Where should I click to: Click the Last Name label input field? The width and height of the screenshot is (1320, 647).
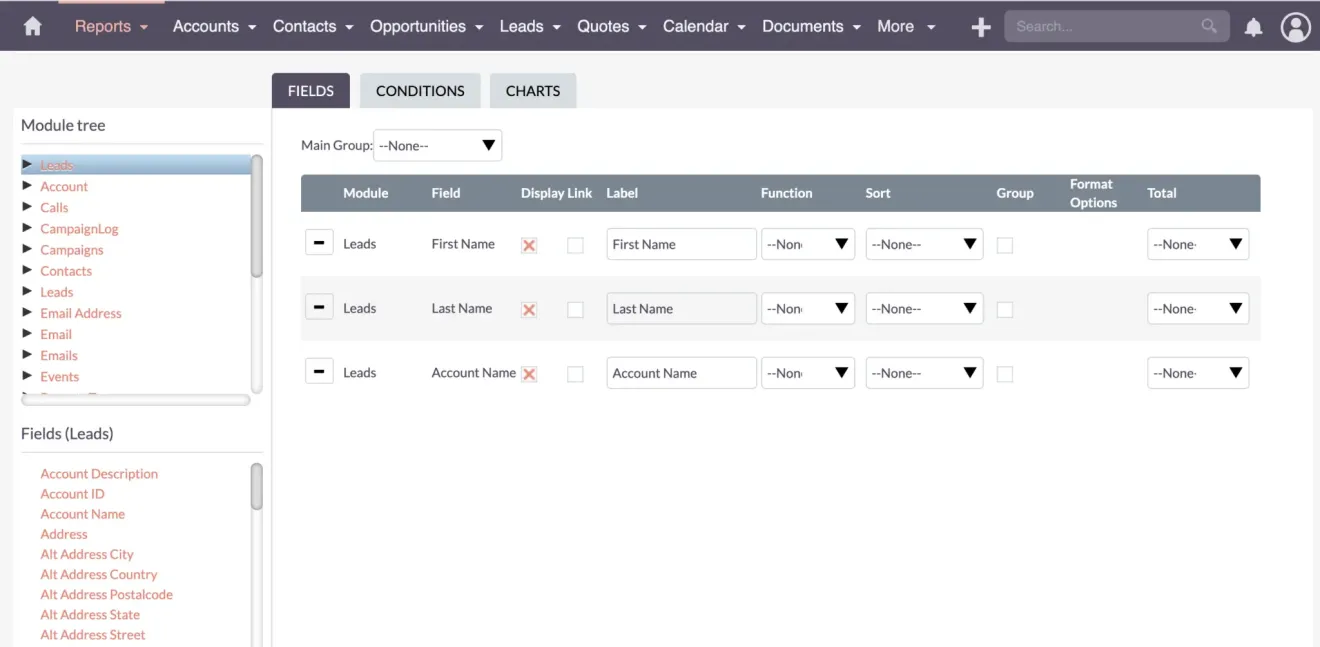pos(681,308)
